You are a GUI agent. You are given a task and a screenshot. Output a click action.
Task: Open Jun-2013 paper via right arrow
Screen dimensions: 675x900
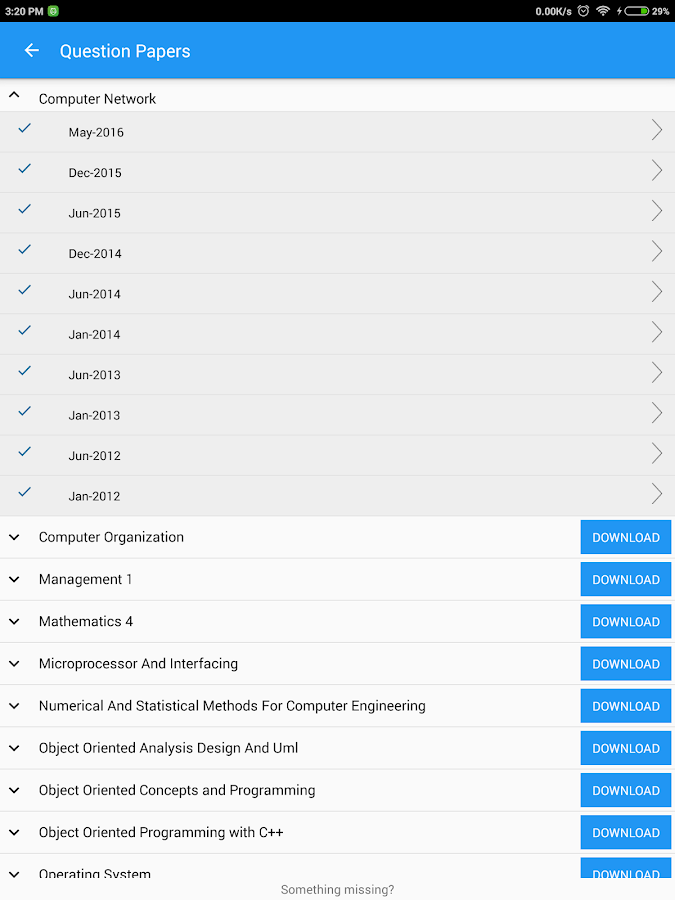click(657, 373)
